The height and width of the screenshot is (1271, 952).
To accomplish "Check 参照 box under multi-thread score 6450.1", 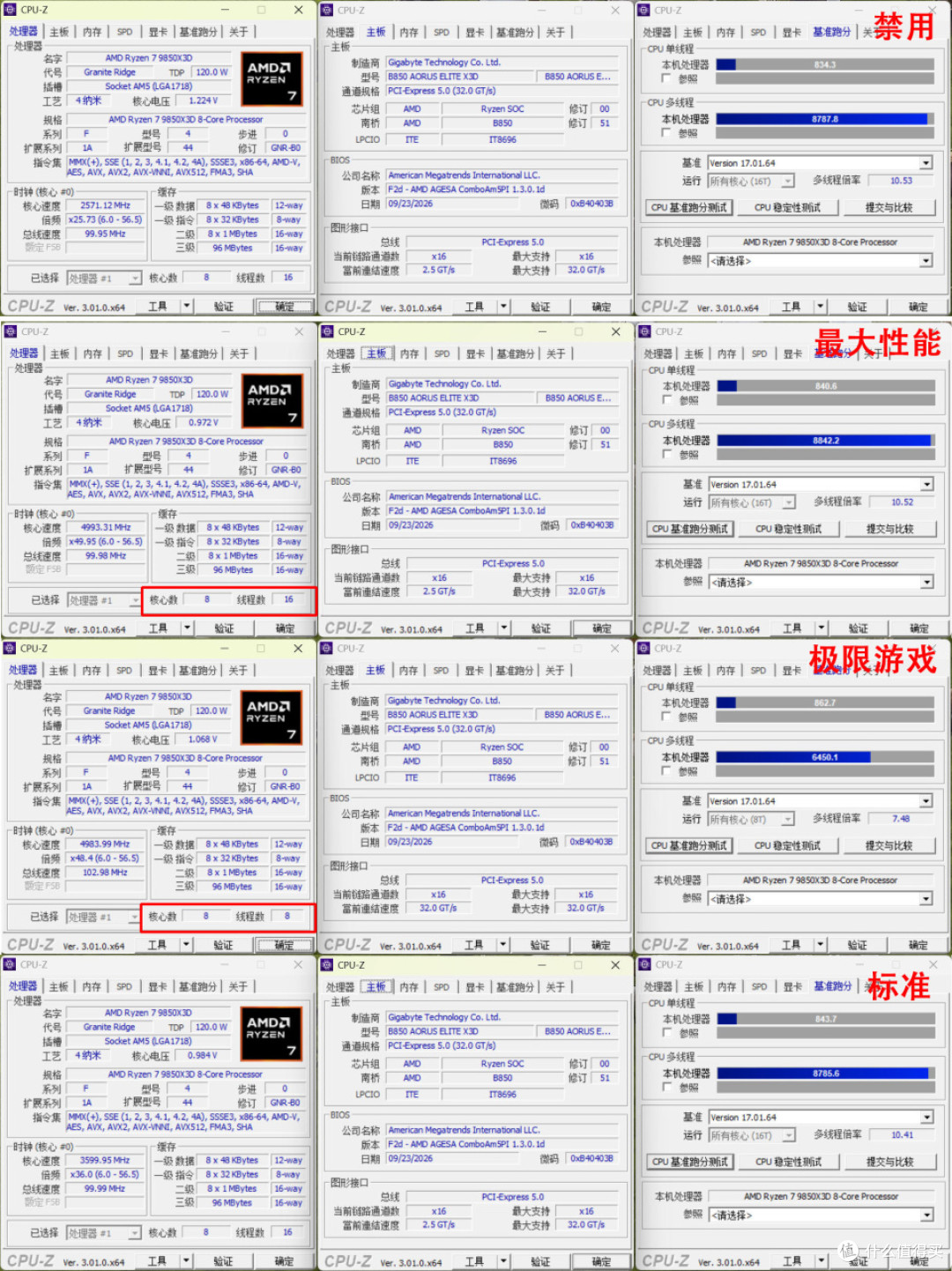I will 666,771.
